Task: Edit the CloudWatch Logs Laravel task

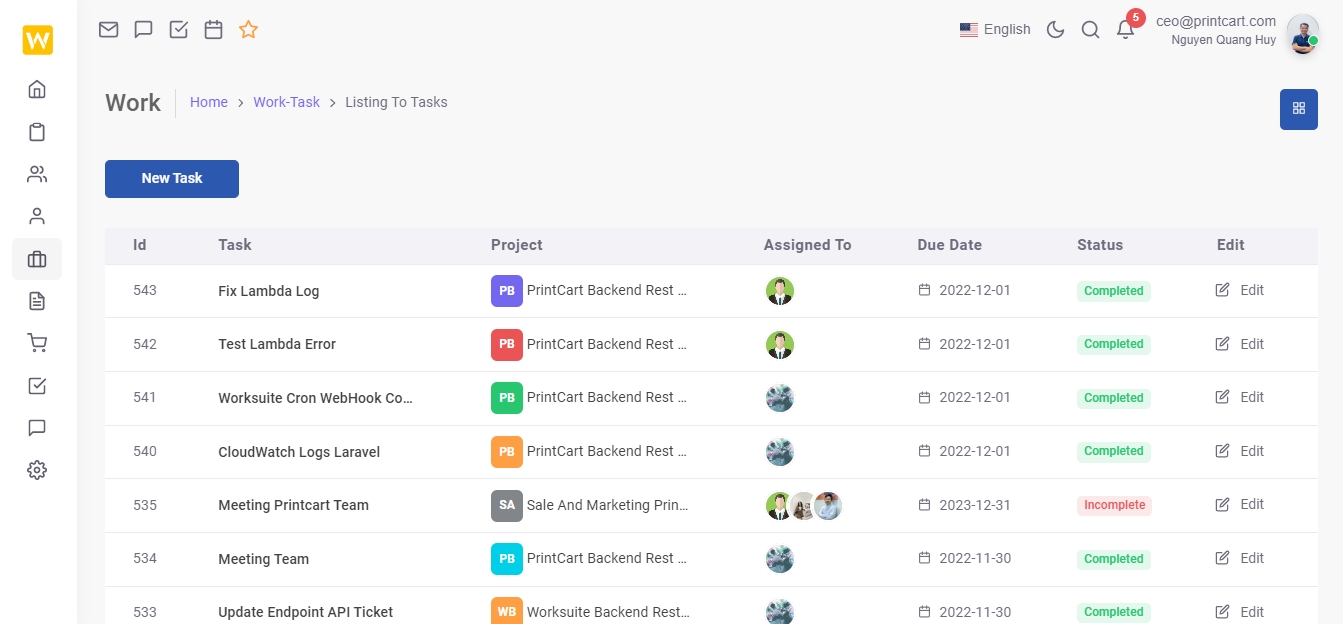Action: coord(1240,451)
